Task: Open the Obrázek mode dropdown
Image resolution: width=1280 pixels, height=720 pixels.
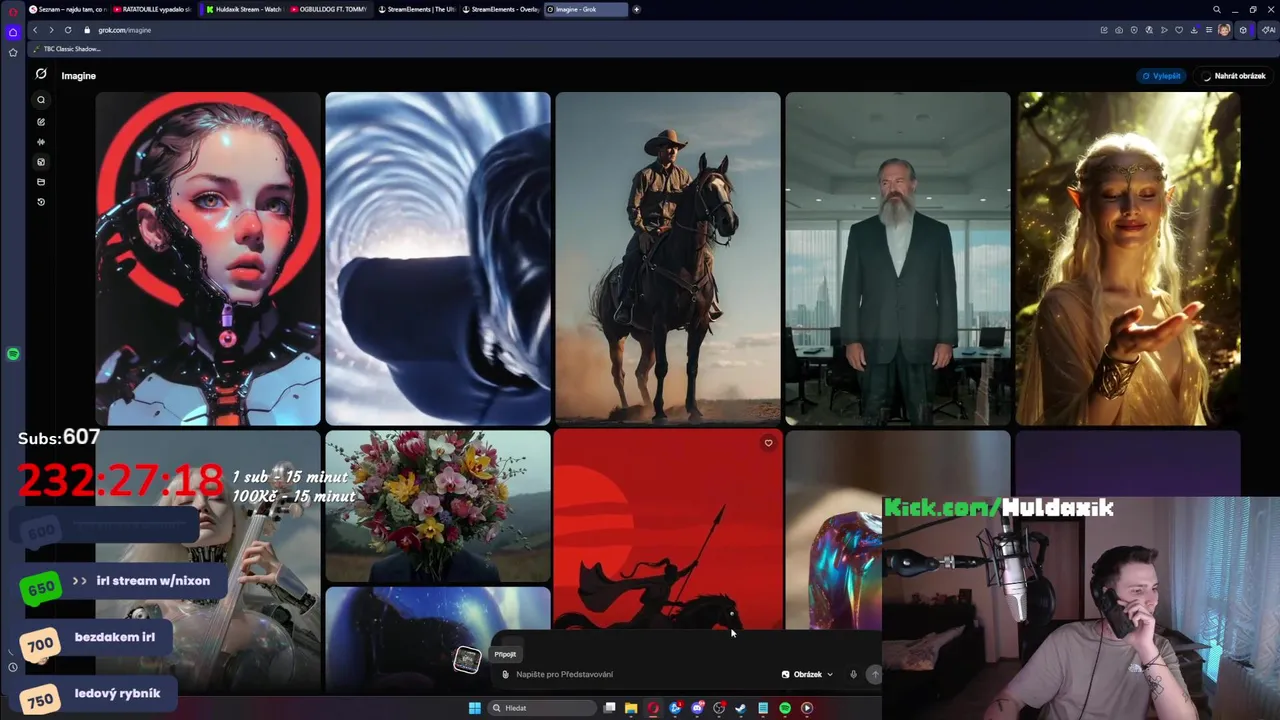Action: click(807, 674)
